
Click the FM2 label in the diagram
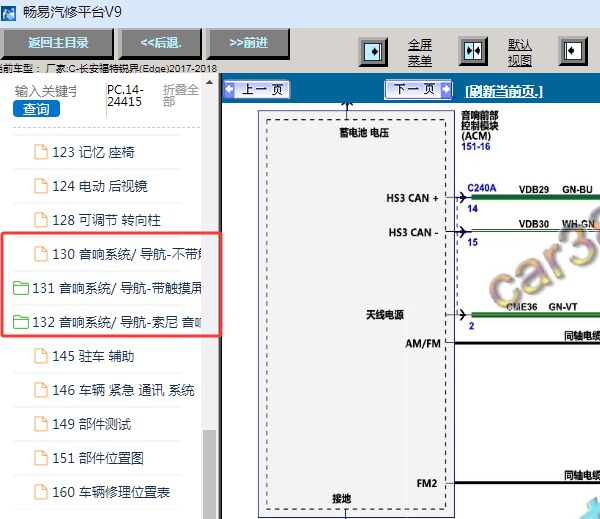427,483
